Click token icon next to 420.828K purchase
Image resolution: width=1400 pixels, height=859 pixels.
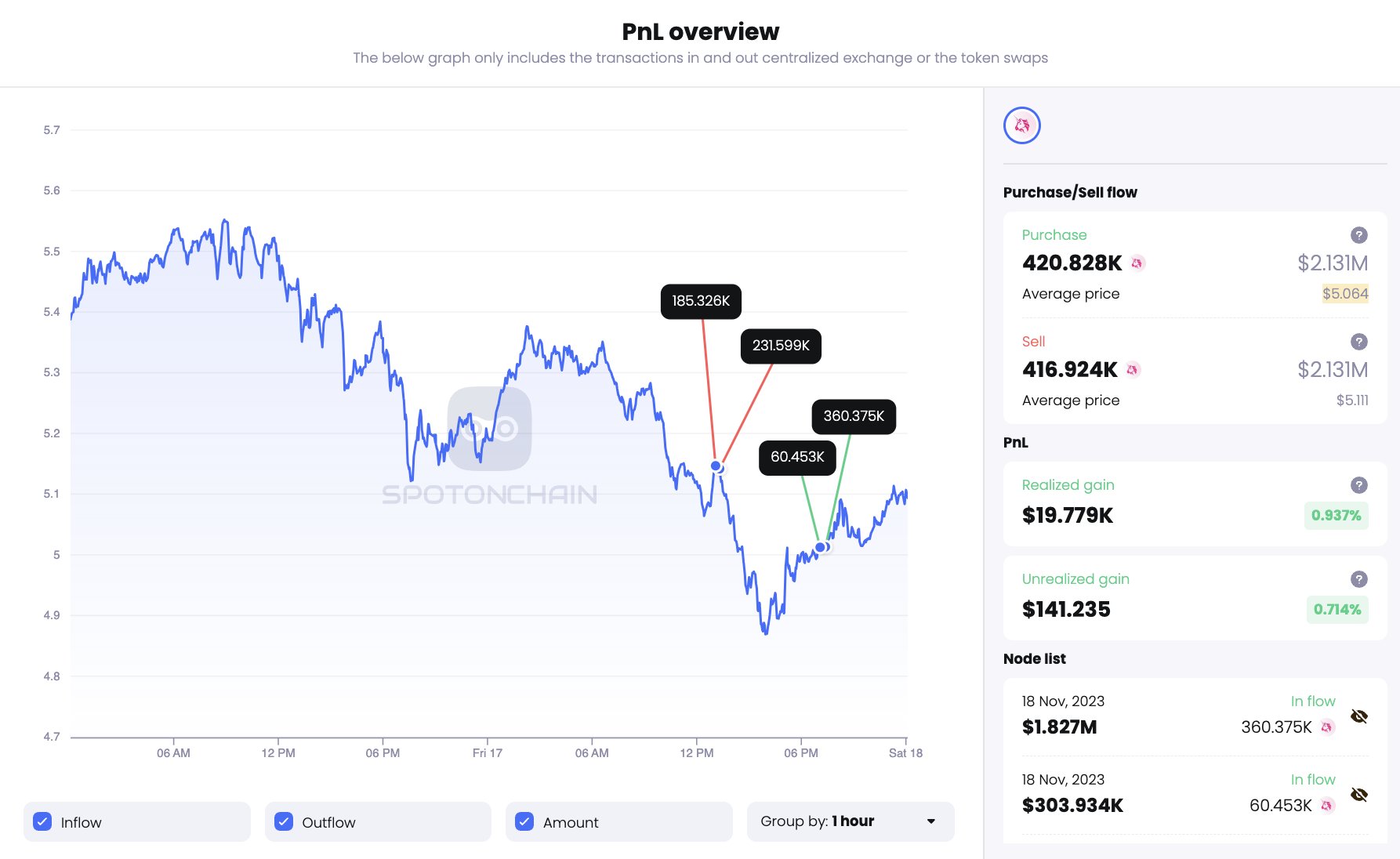pyautogui.click(x=1137, y=263)
